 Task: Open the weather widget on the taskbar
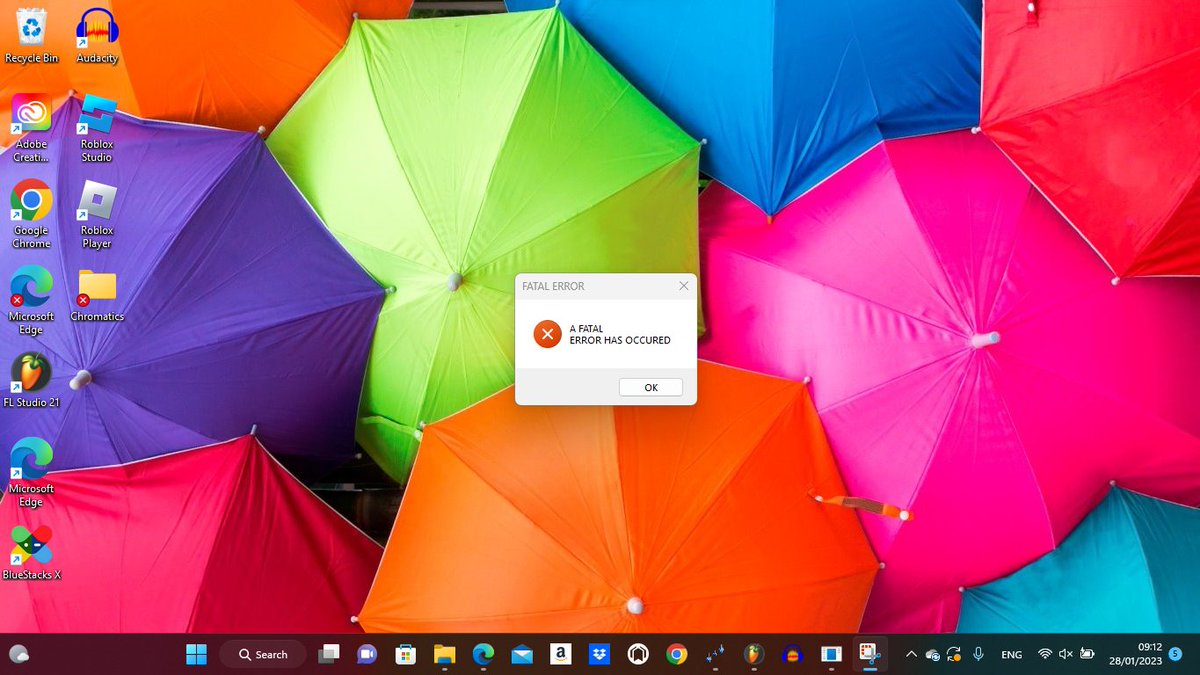pyautogui.click(x=18, y=654)
